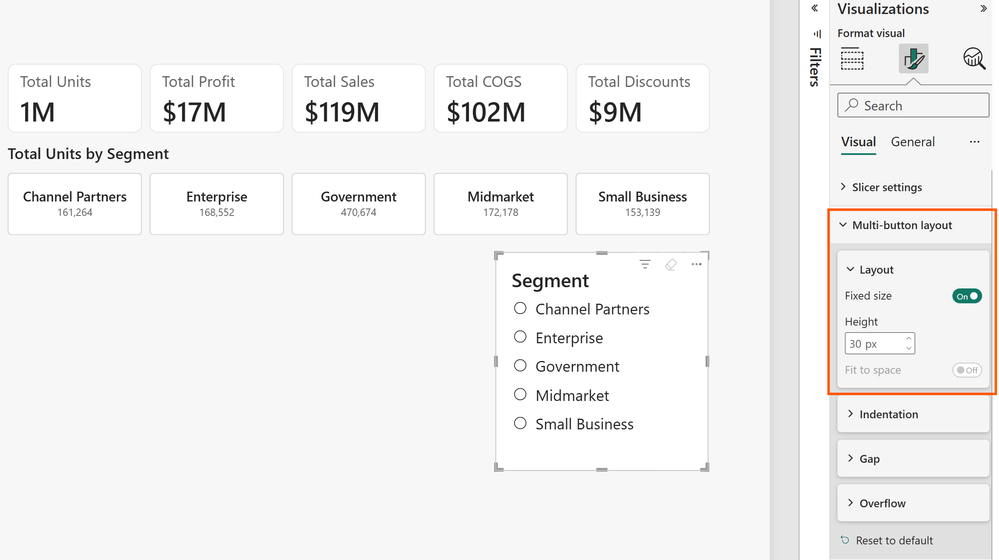
Task: Expand the Overflow card
Action: [x=913, y=503]
